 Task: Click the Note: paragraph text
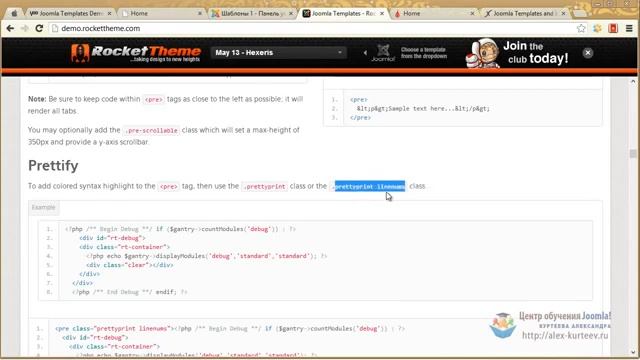(x=166, y=105)
